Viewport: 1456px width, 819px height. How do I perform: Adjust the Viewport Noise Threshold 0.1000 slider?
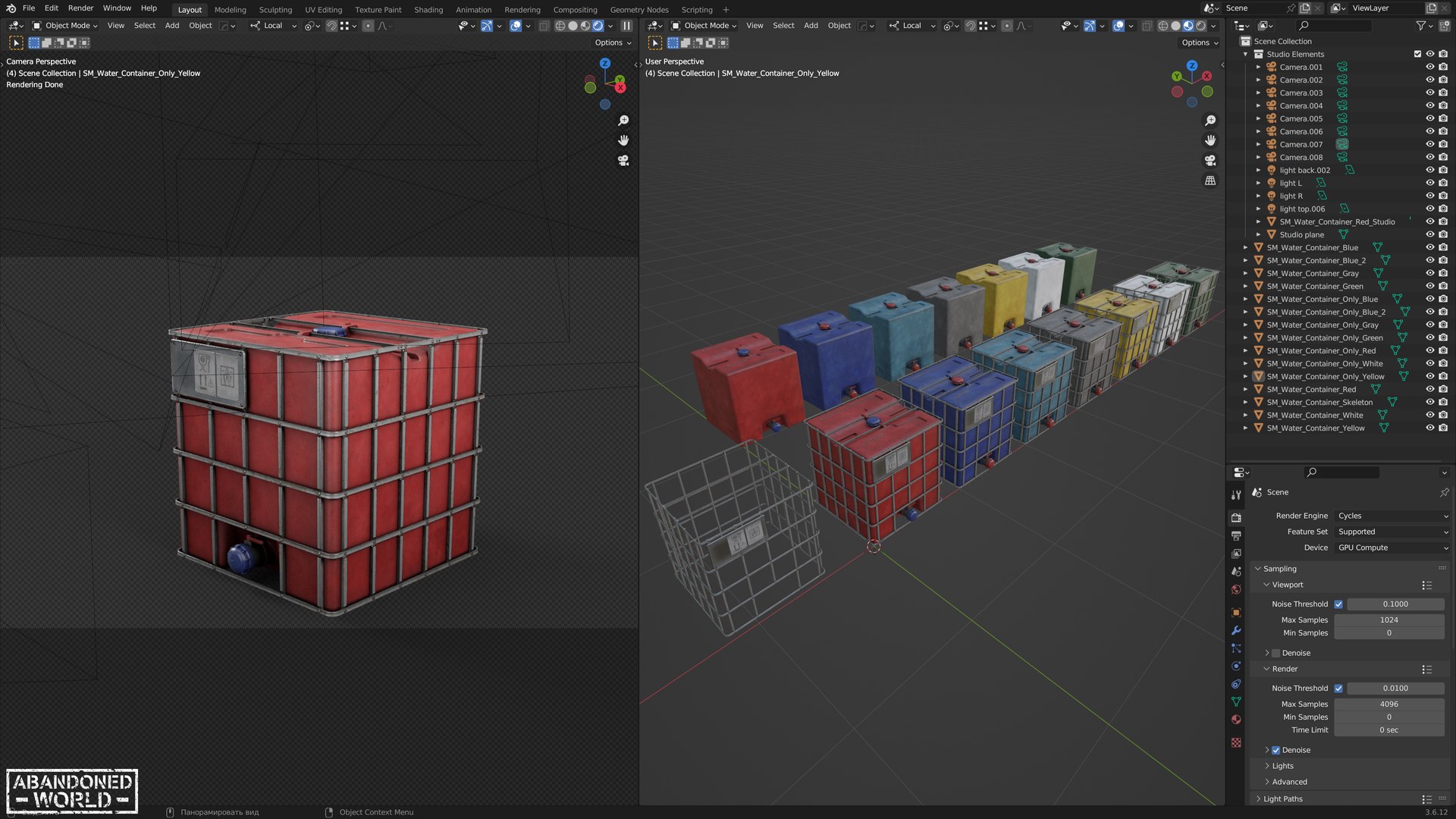1395,604
